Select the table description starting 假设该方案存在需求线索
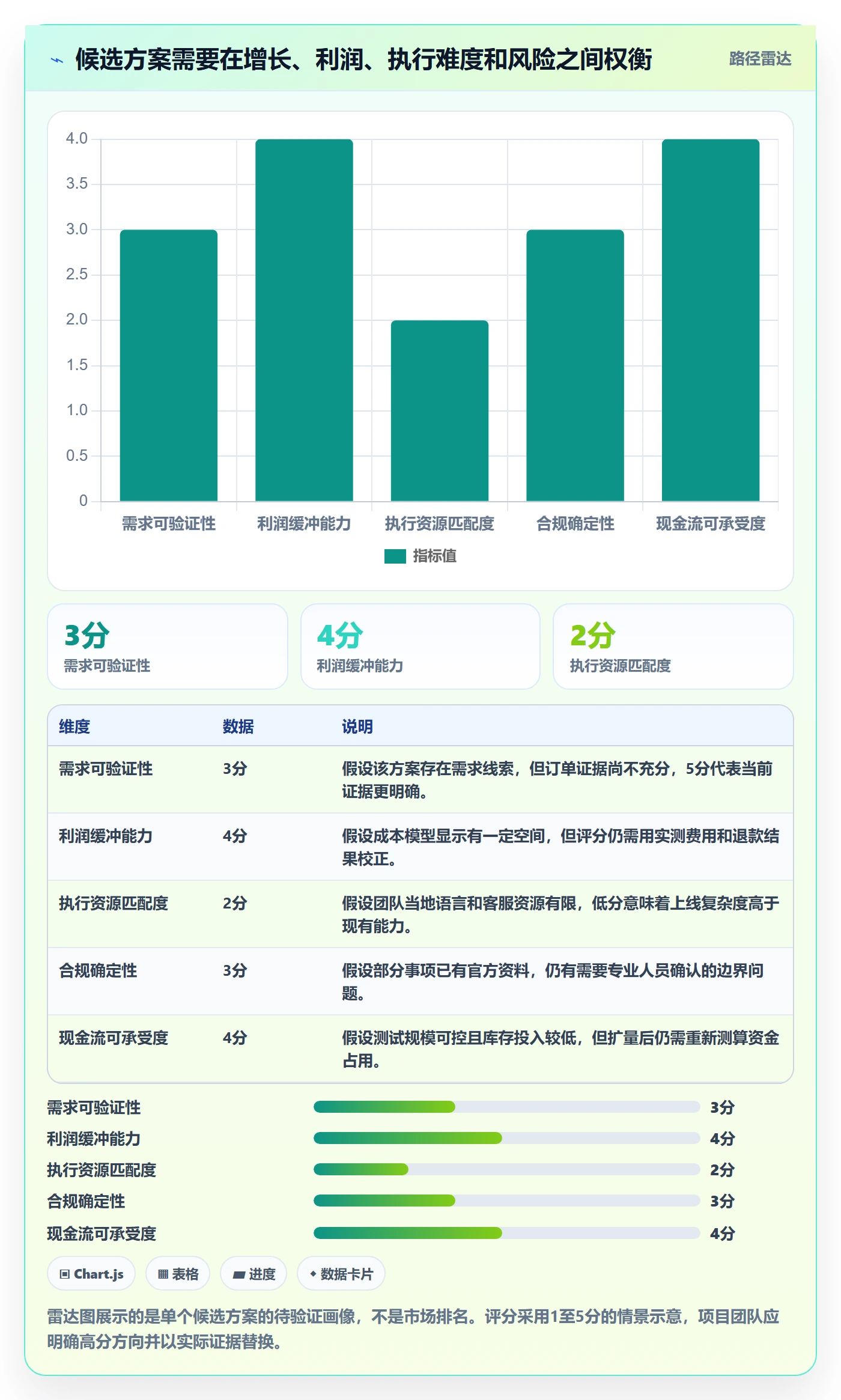This screenshot has height=1400, width=841. (x=557, y=780)
